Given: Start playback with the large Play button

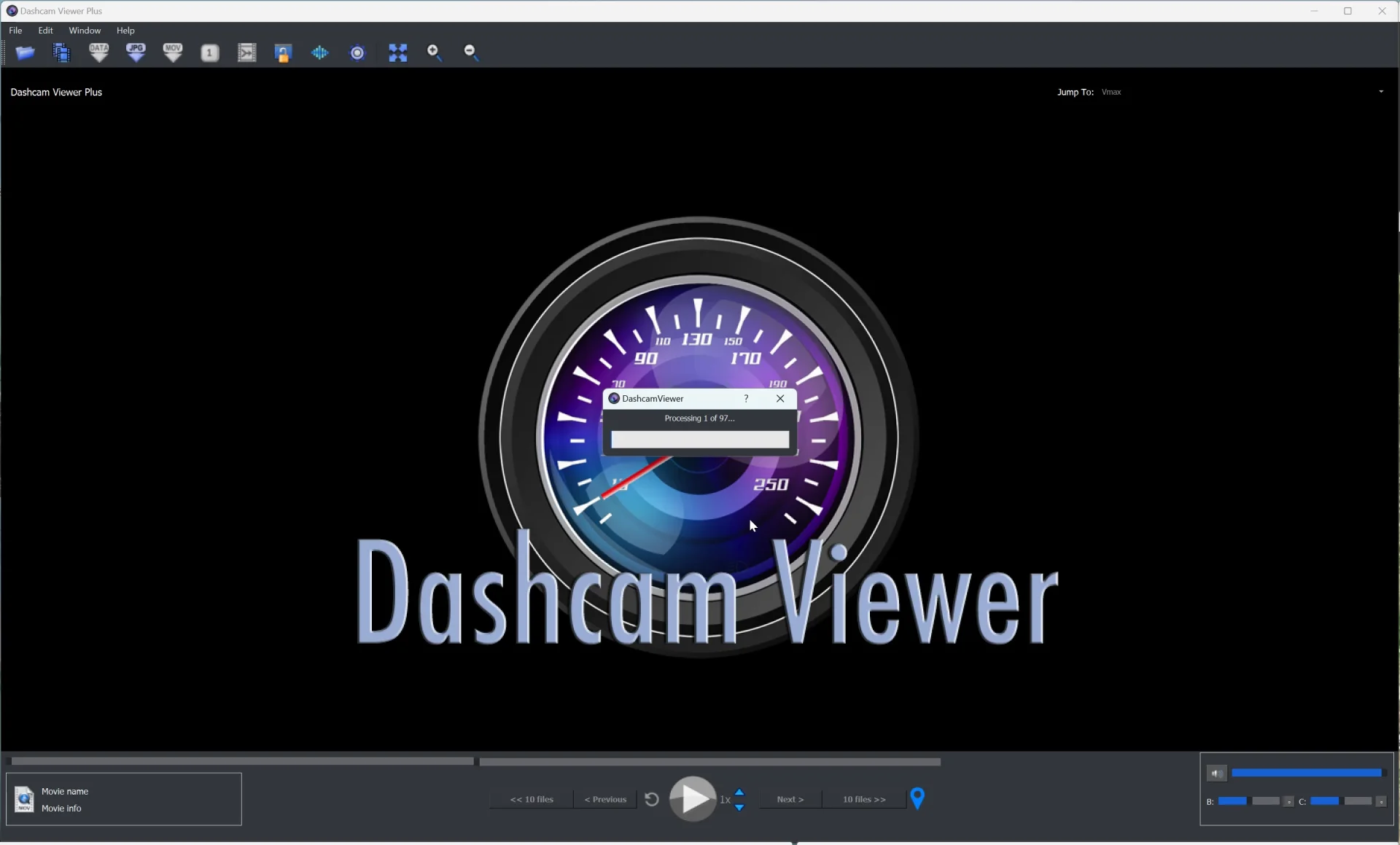Looking at the screenshot, I should (x=693, y=798).
